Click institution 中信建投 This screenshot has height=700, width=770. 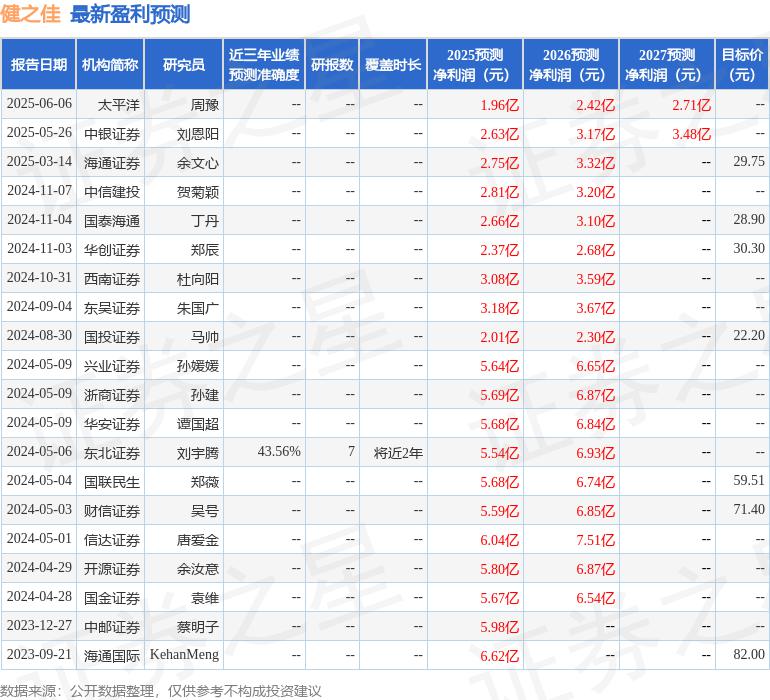tap(111, 192)
